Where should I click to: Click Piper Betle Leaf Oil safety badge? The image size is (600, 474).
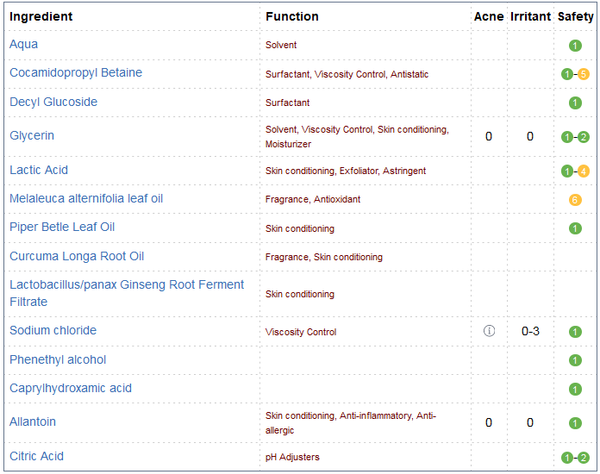575,228
